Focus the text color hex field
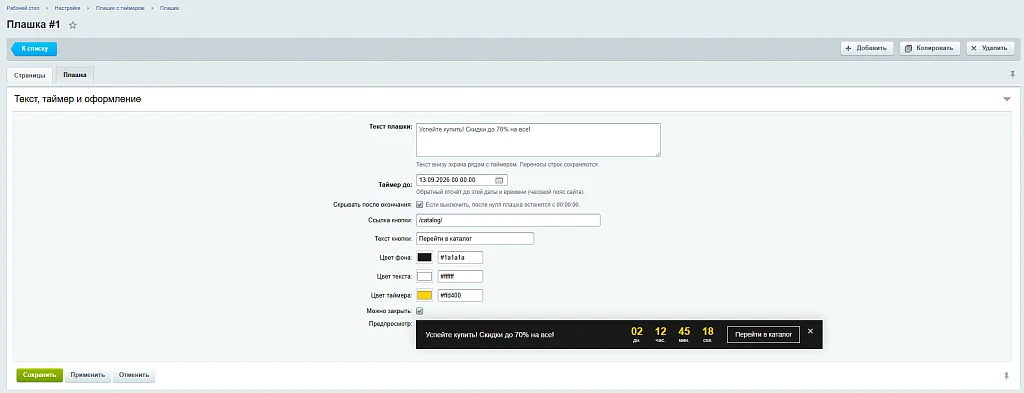Image resolution: width=1024 pixels, height=393 pixels. pos(460,276)
